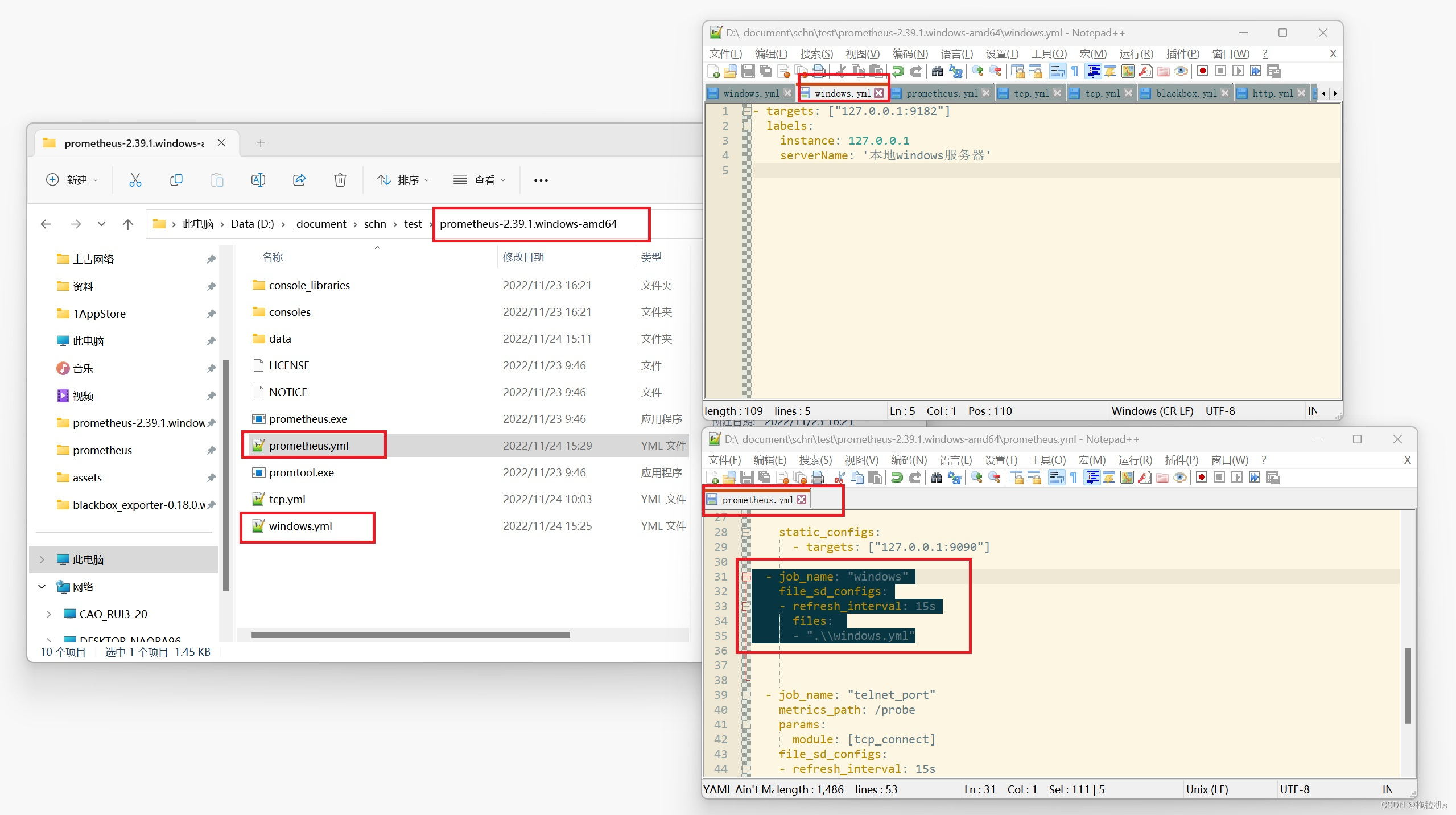This screenshot has width=1456, height=815.
Task: Click Run macro multiple times in prometheus.yml window
Action: coord(1255,478)
